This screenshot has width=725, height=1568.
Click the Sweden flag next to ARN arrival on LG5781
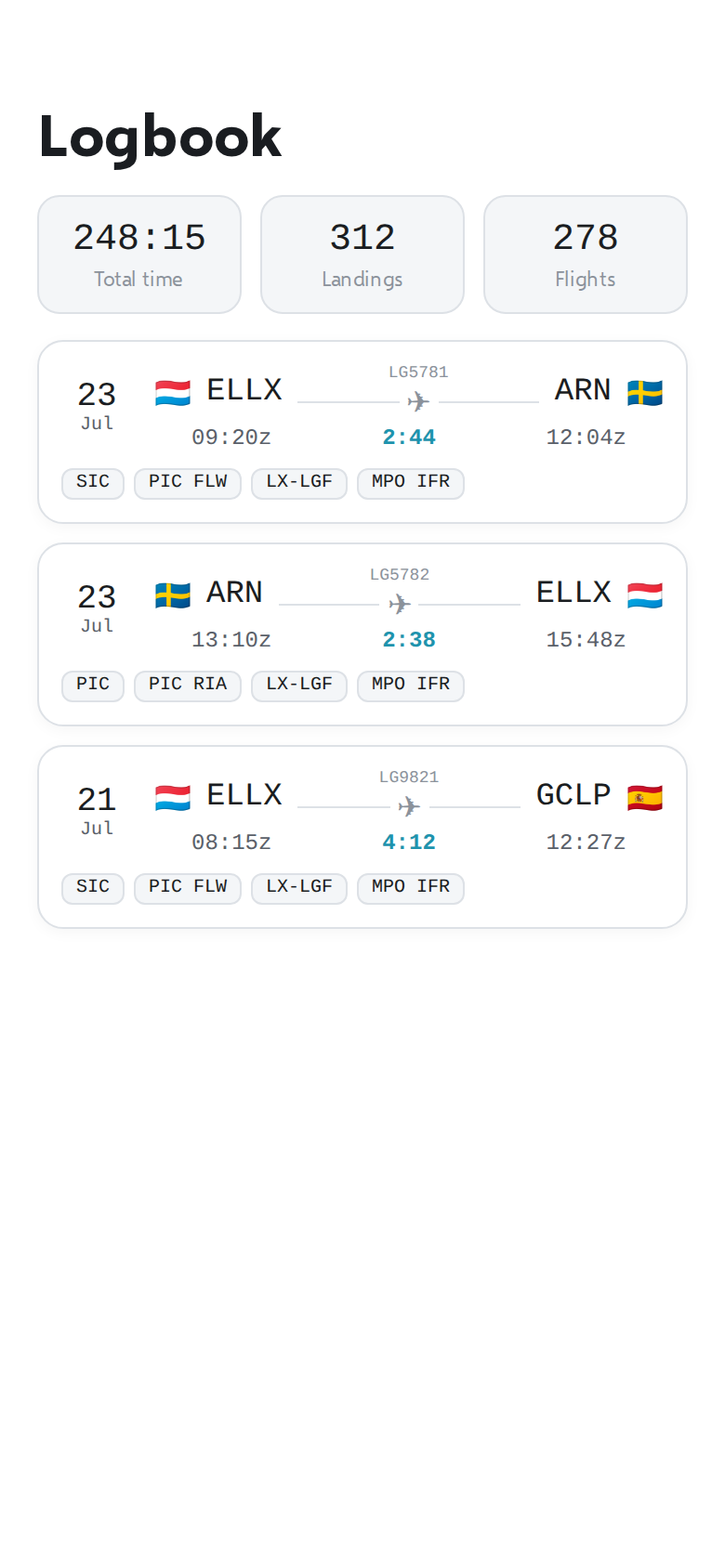(x=645, y=393)
